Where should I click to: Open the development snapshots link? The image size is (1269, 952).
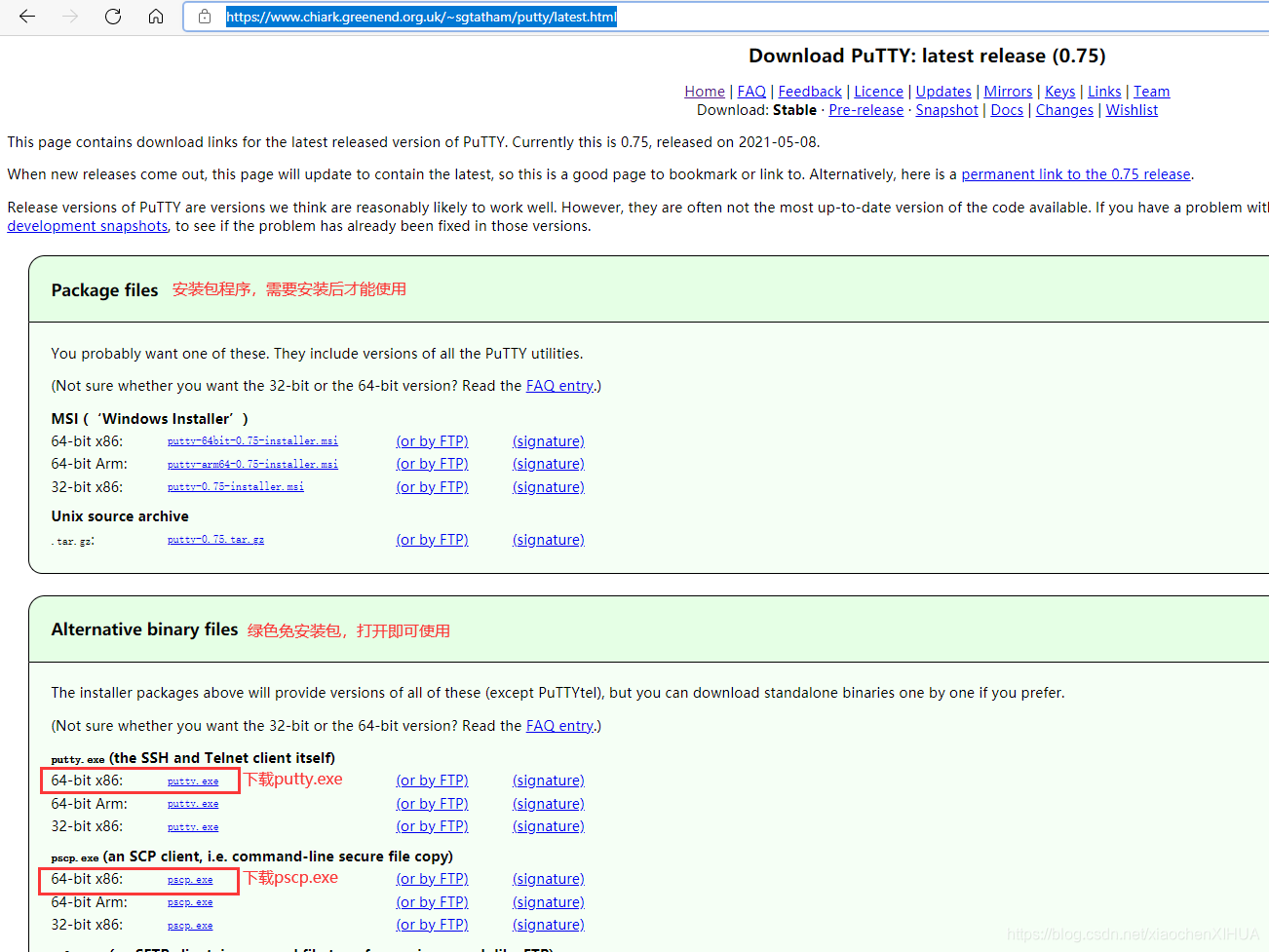87,226
